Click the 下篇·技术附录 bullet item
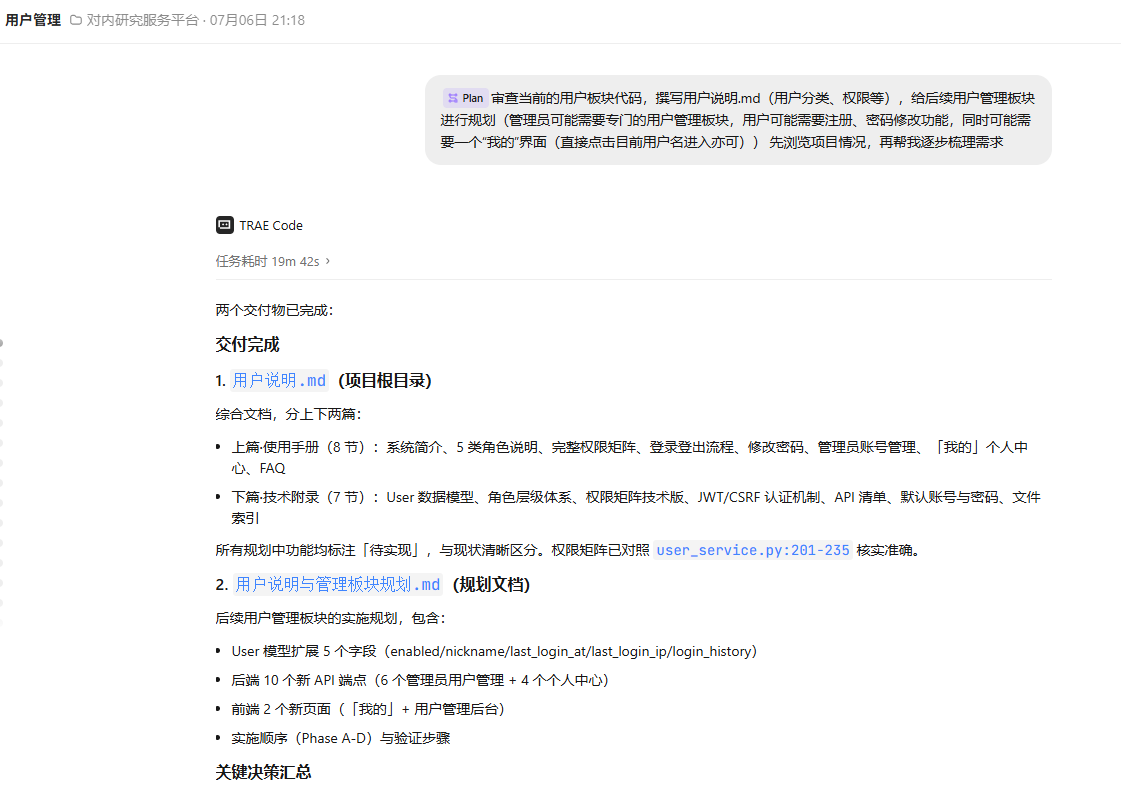 pos(636,507)
